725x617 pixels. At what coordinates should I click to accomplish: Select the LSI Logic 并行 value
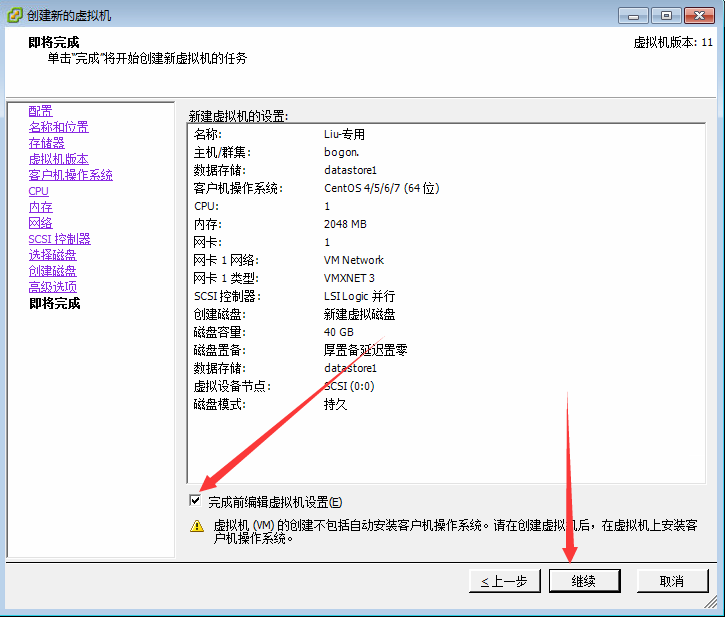359,296
